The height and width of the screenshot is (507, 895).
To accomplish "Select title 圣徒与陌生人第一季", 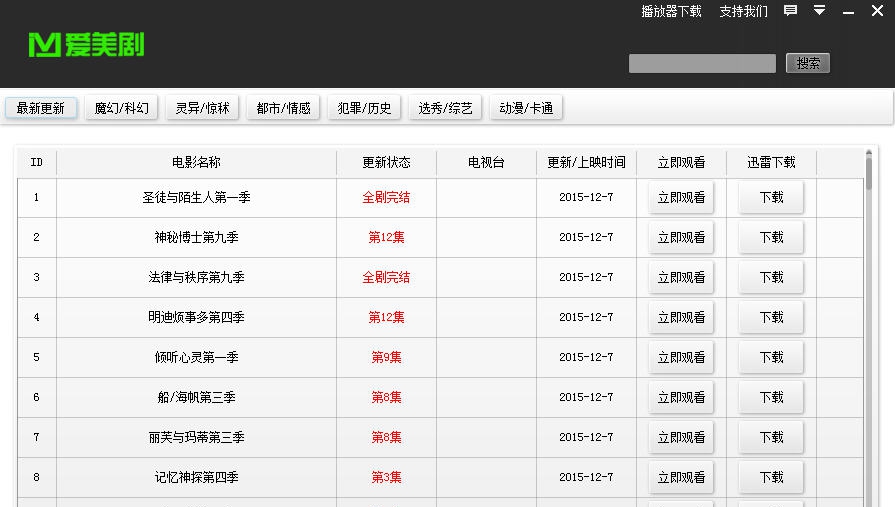I will click(196, 198).
